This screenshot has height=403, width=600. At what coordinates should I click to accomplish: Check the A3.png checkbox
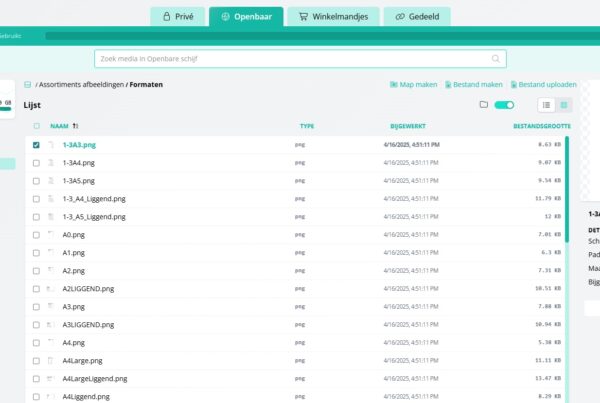[36, 307]
